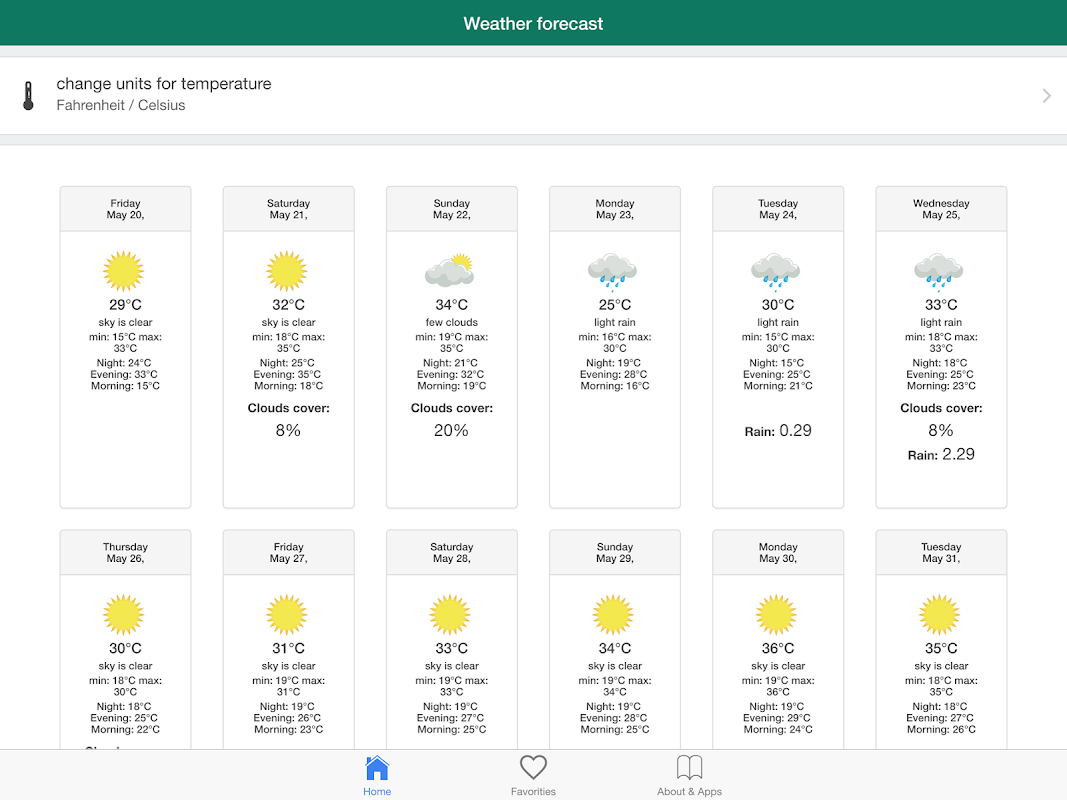Select the Wednesday May 25 header
Image resolution: width=1067 pixels, height=800 pixels.
tap(941, 209)
